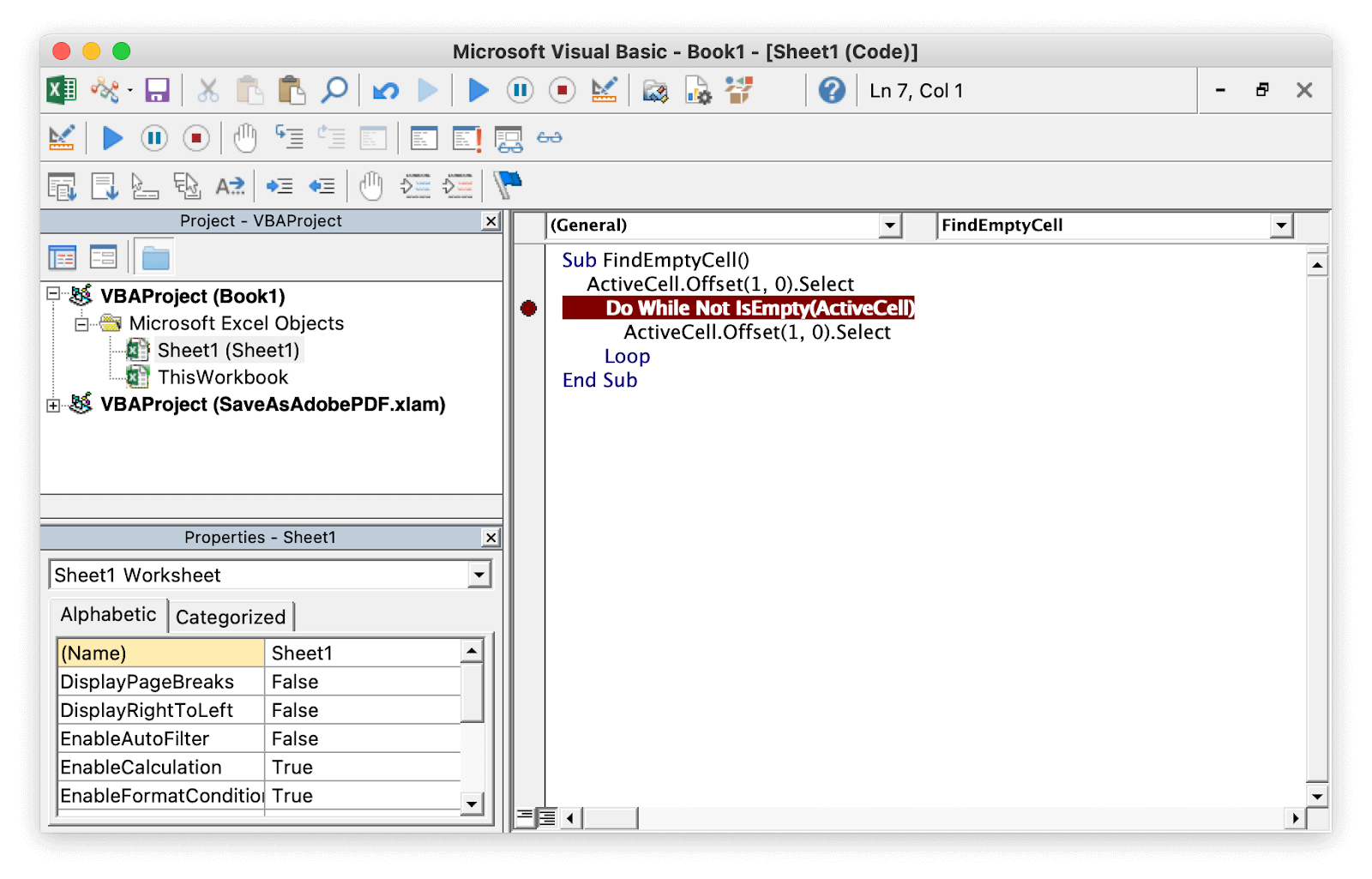The image size is (1372, 879).
Task: Collapse the VBAProject (Book1) tree node
Action: coord(53,294)
